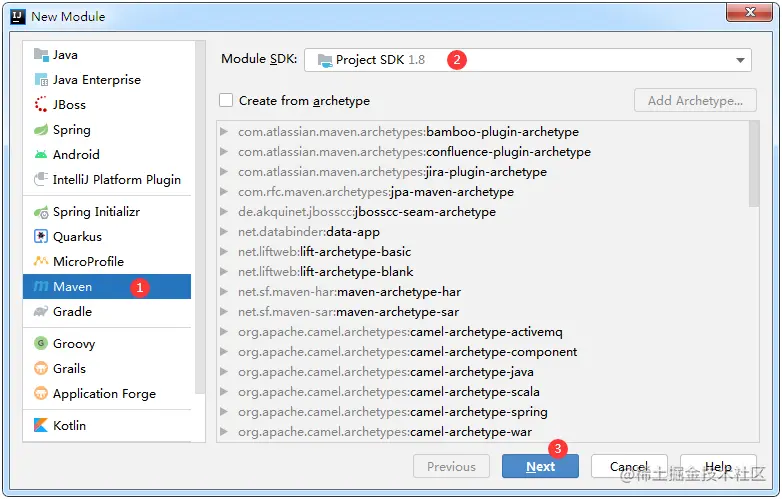782x499 pixels.
Task: Click the Project SDK folder icon
Action: [325, 60]
